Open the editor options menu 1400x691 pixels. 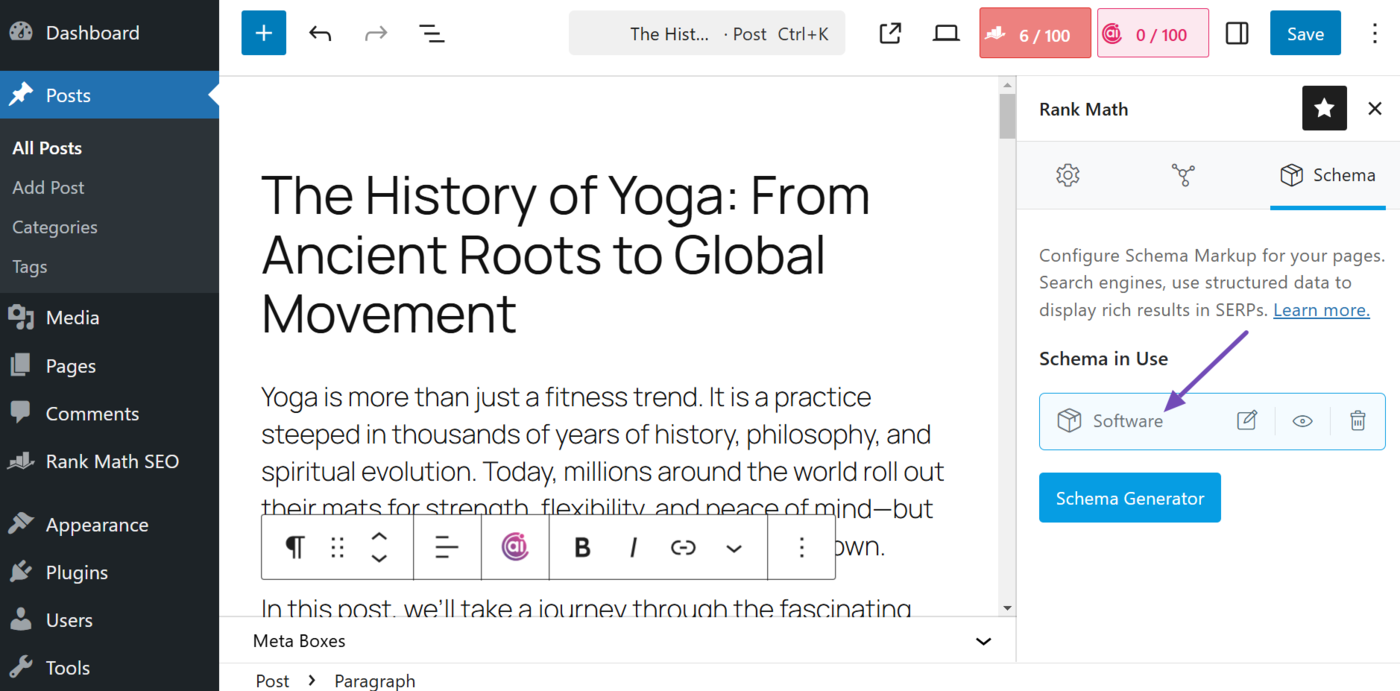click(1375, 34)
